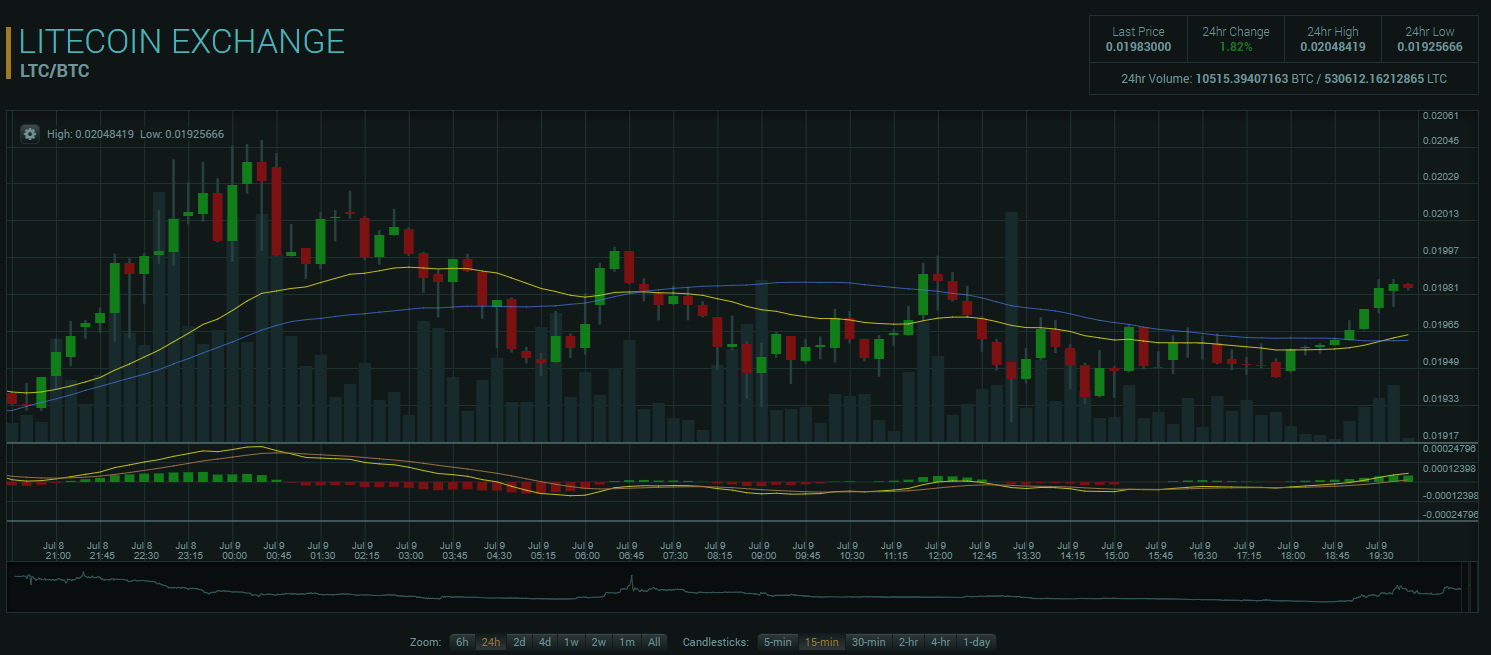Set zoom to 4d
Viewport: 1491px width, 655px height.
click(545, 642)
